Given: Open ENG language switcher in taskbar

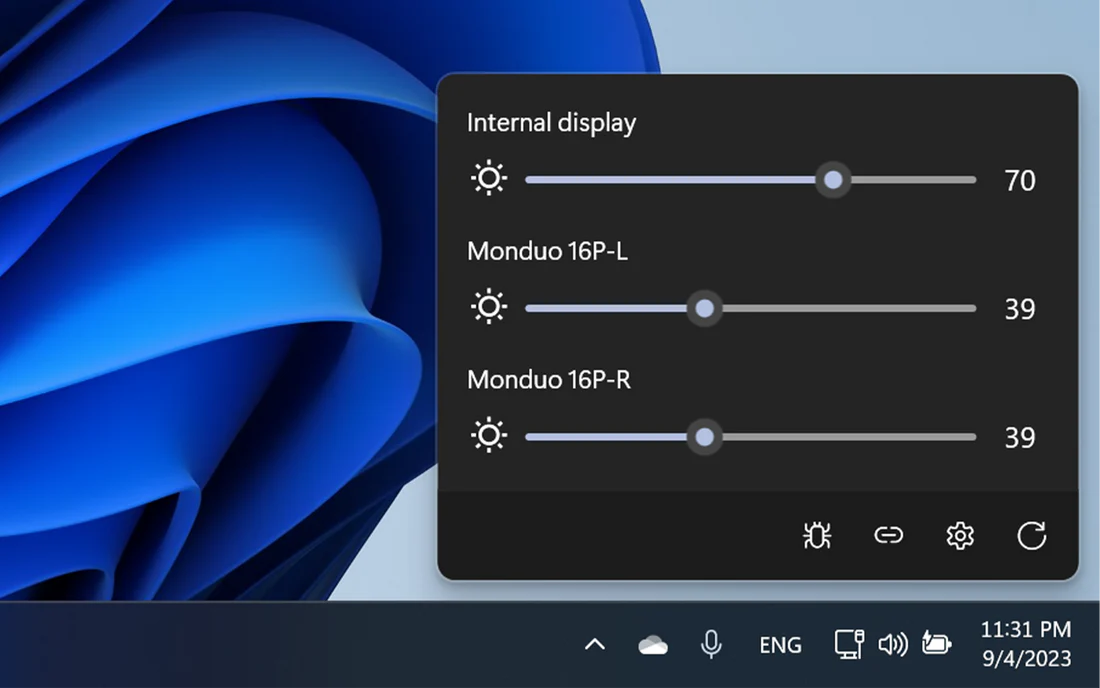Looking at the screenshot, I should tap(780, 645).
